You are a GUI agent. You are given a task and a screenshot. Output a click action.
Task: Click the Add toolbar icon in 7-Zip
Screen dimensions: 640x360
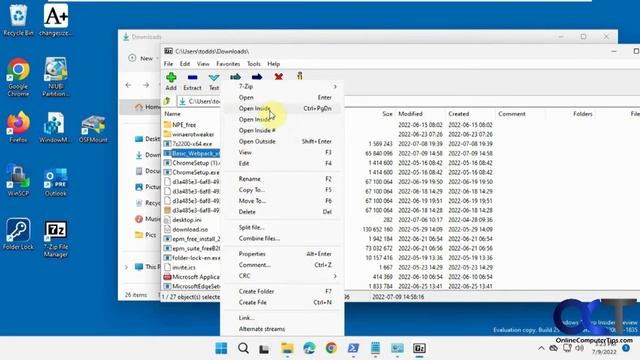tap(171, 77)
